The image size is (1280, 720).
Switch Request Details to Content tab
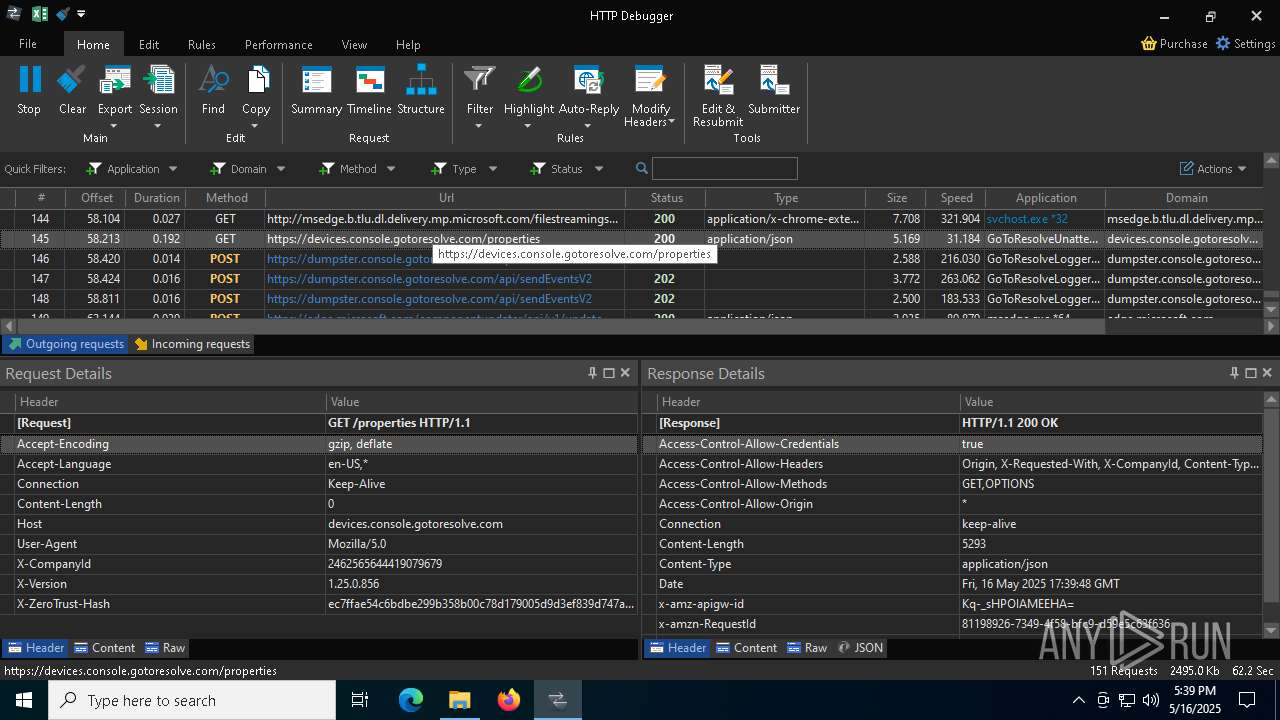(104, 648)
